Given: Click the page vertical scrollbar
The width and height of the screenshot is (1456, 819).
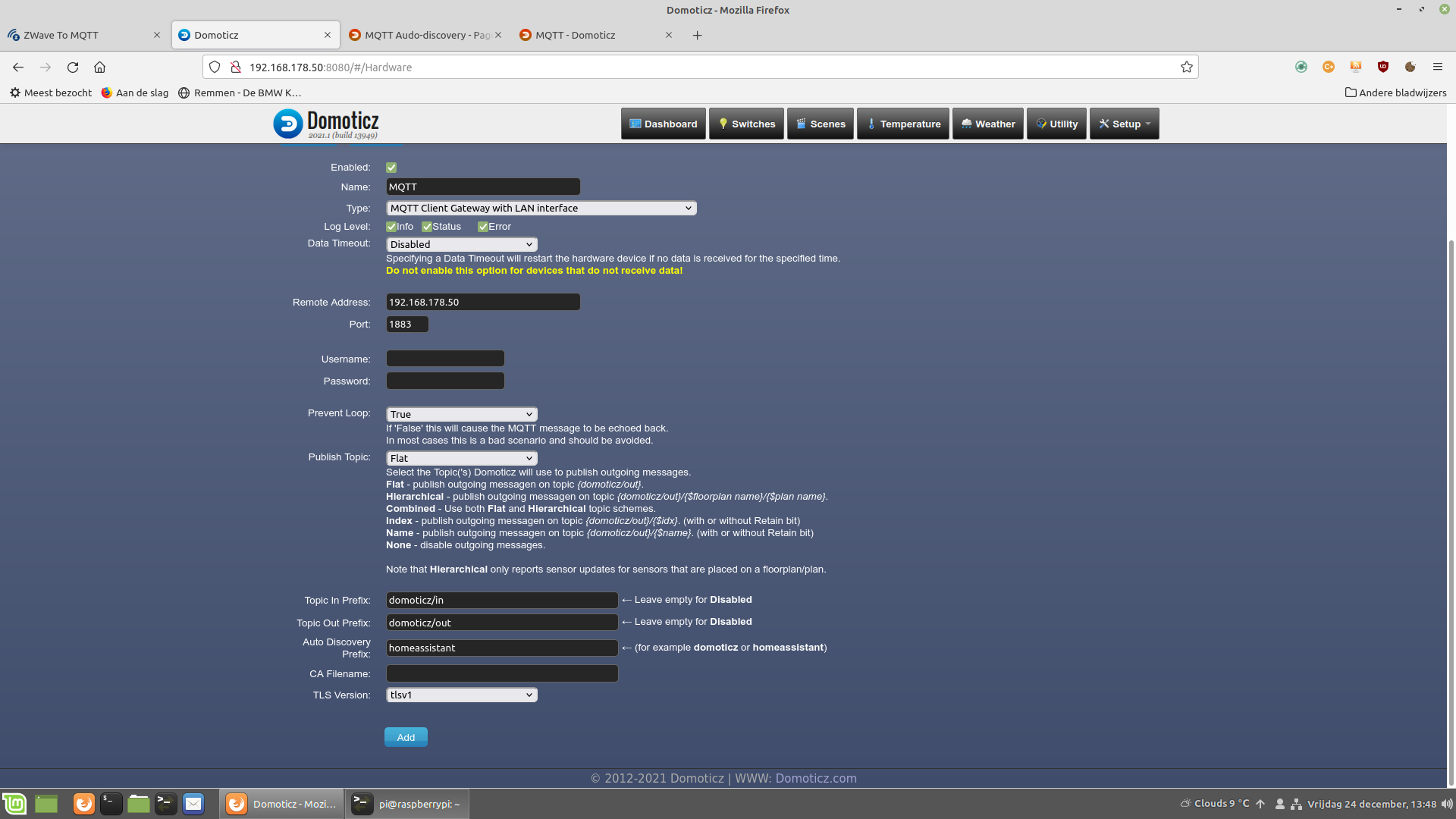Looking at the screenshot, I should (x=1451, y=512).
